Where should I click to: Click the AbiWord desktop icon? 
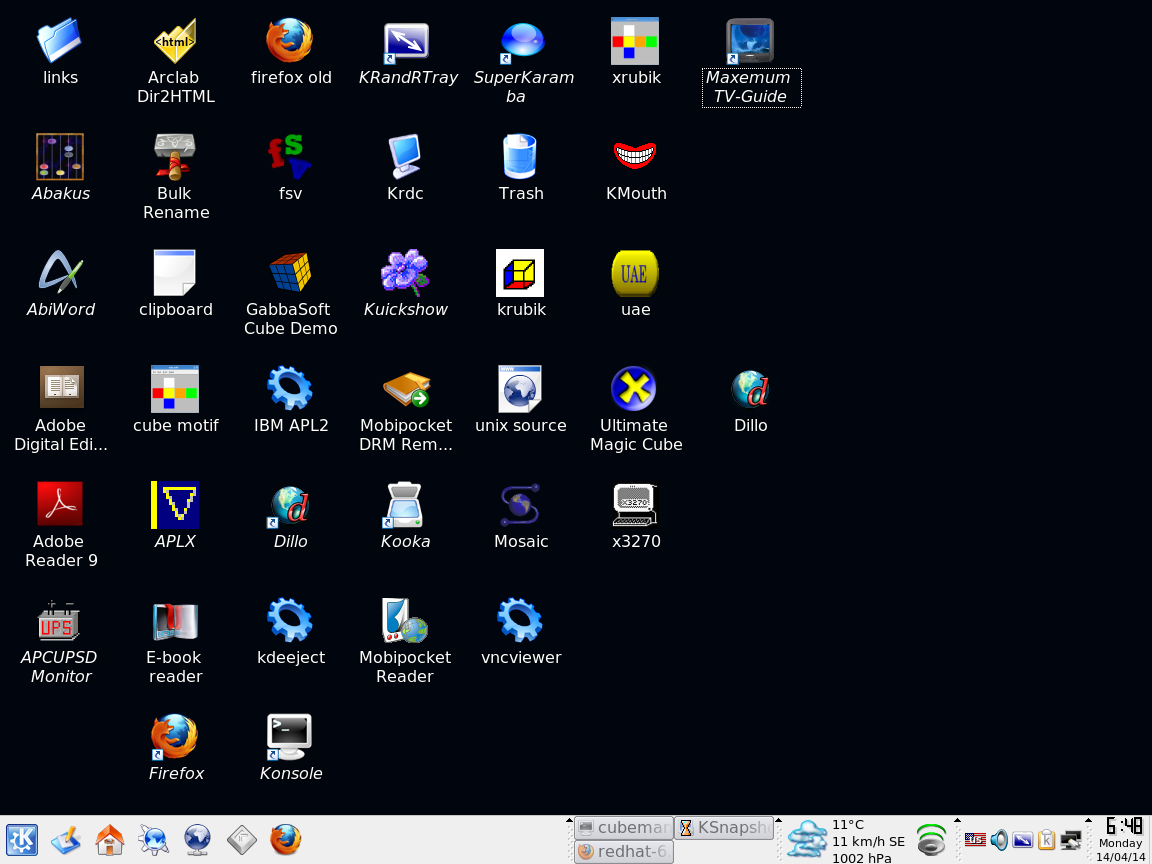click(x=60, y=273)
